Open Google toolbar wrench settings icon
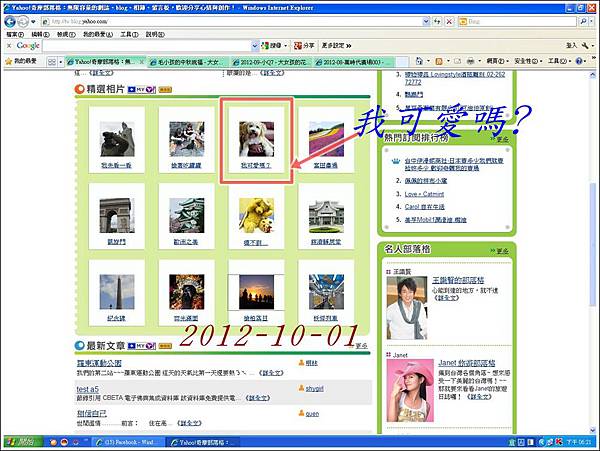The image size is (600, 451). (585, 46)
